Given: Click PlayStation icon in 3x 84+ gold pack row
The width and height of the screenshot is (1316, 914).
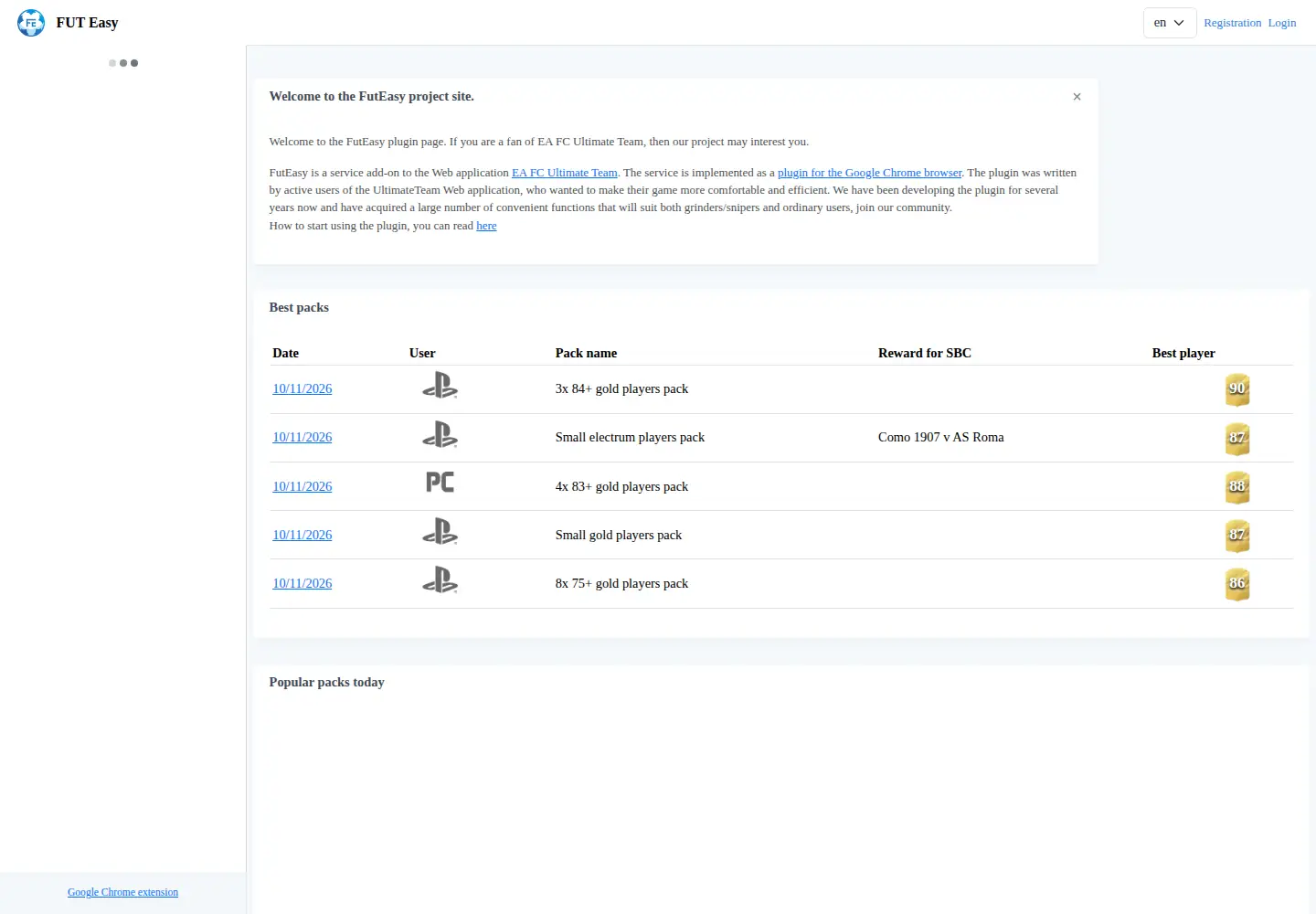Looking at the screenshot, I should [440, 386].
